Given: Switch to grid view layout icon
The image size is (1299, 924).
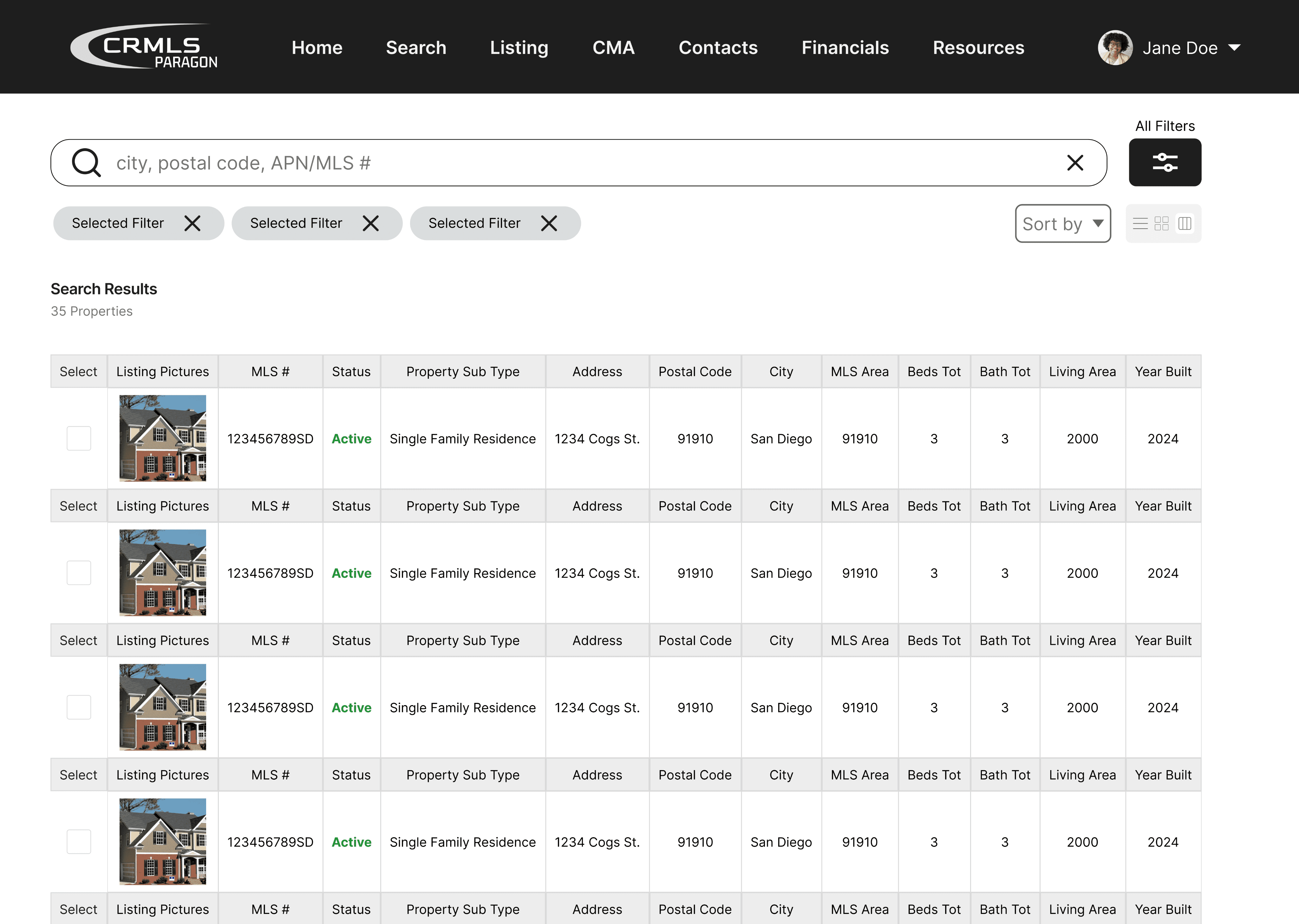Looking at the screenshot, I should (x=1161, y=224).
